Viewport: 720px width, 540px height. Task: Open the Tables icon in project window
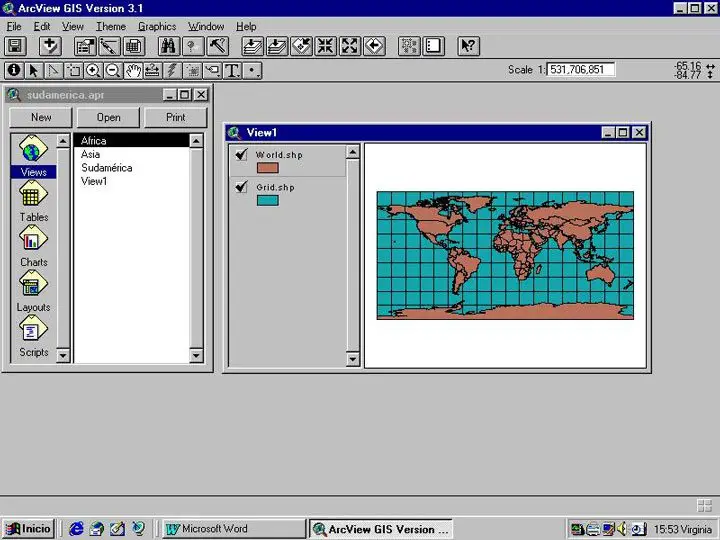(x=33, y=197)
